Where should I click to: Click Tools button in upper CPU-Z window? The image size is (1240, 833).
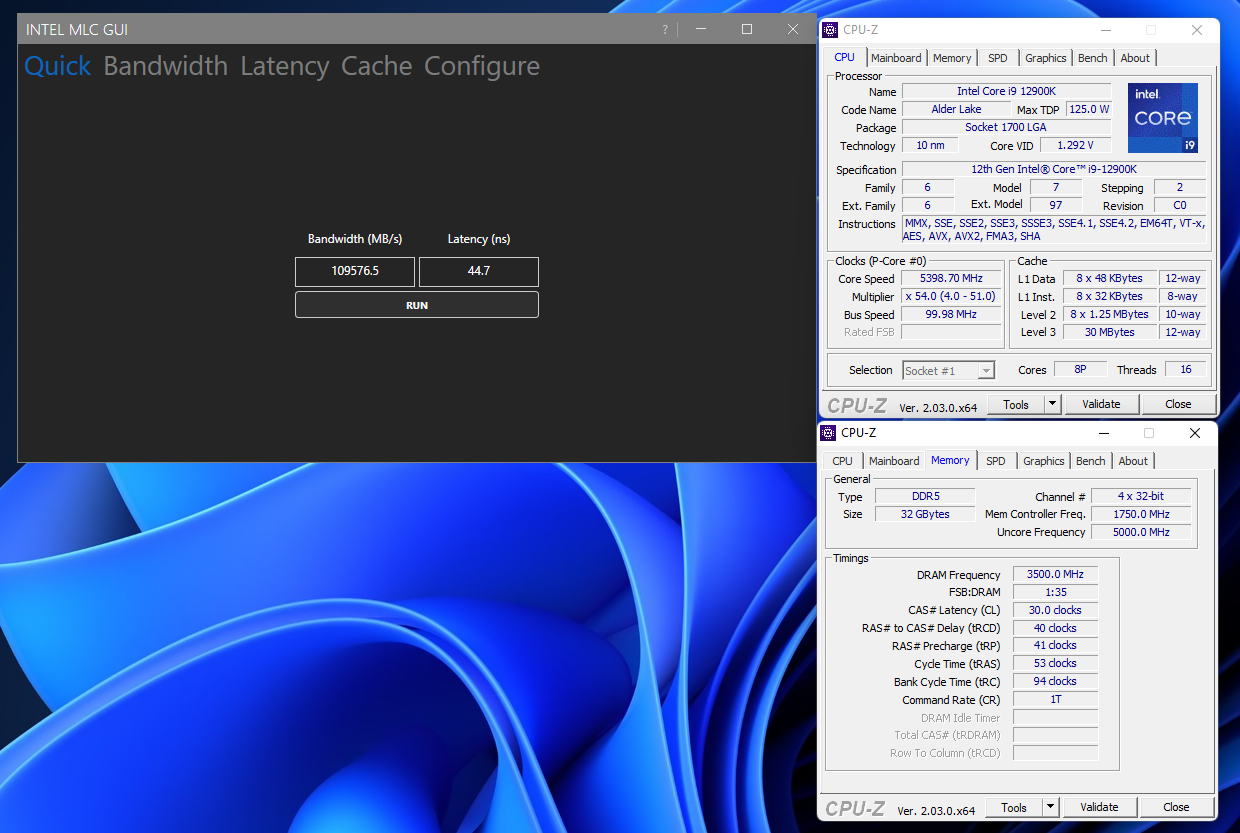pos(1016,405)
